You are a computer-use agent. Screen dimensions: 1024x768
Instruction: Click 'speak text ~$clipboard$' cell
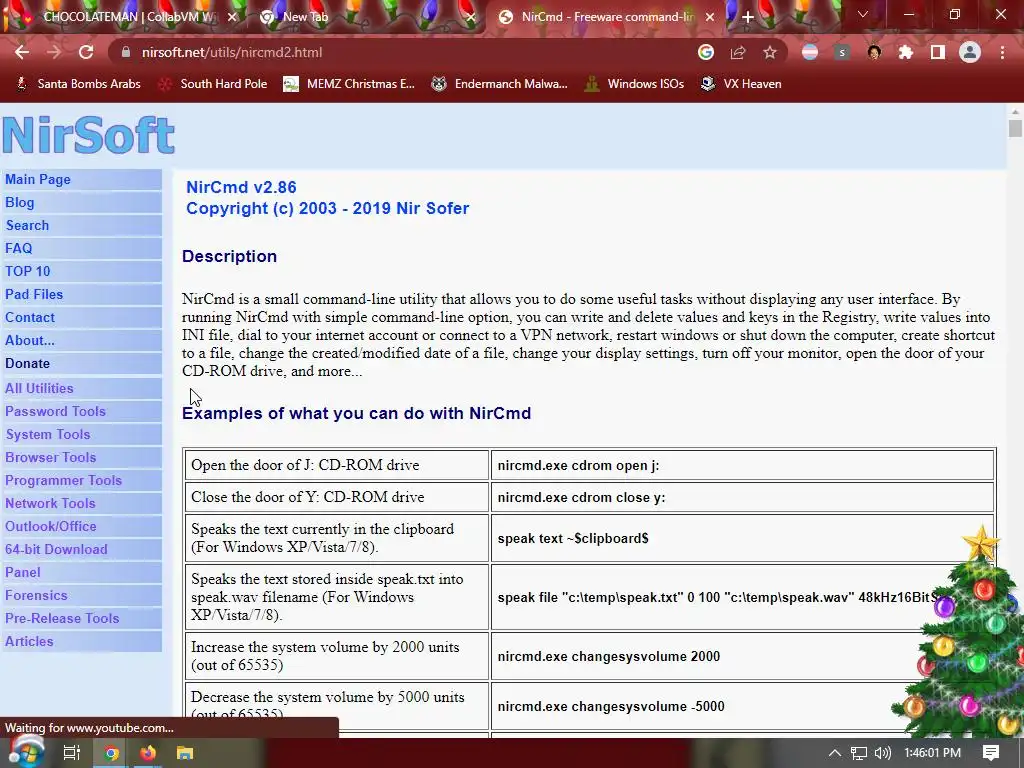(x=743, y=538)
